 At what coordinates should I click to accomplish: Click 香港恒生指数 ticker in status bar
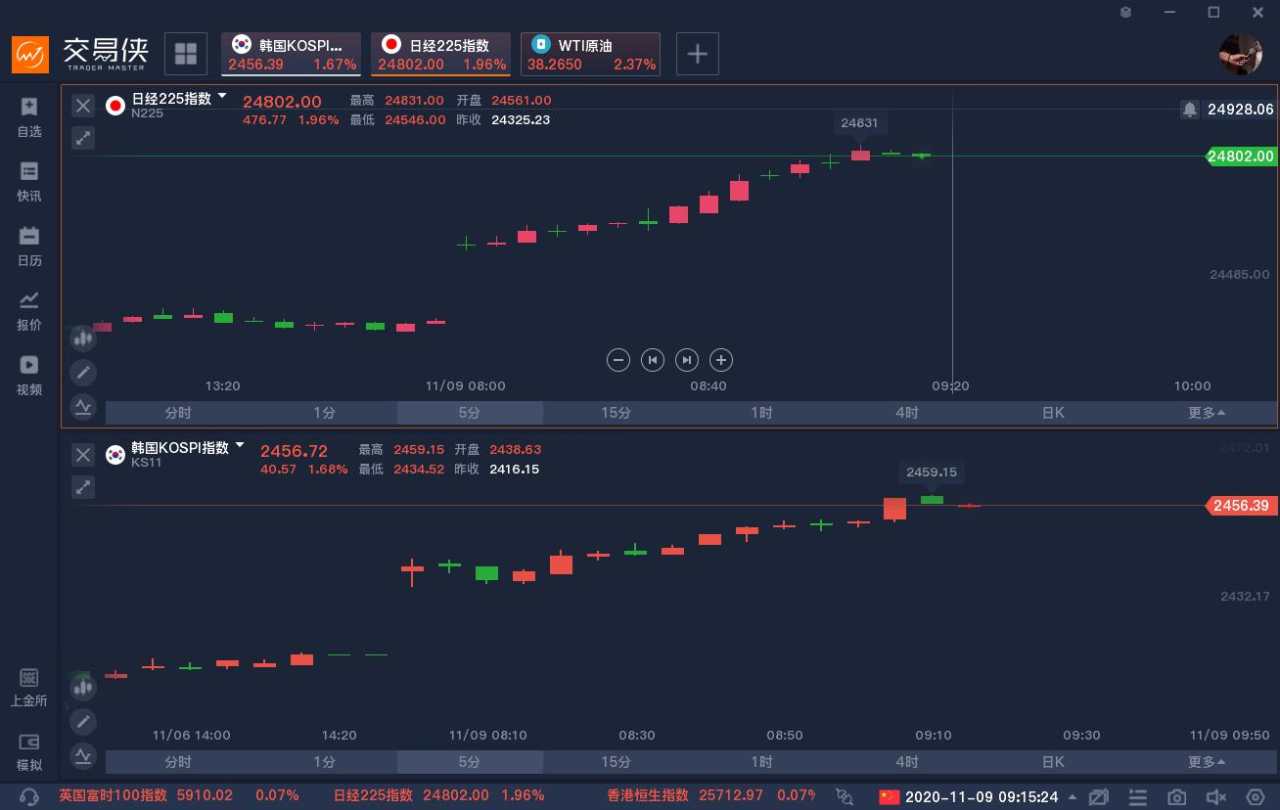[712, 796]
